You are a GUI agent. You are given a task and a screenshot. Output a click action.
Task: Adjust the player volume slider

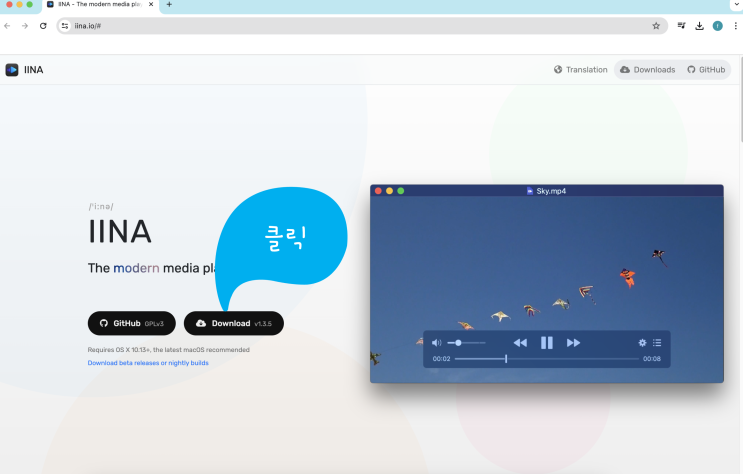point(466,343)
